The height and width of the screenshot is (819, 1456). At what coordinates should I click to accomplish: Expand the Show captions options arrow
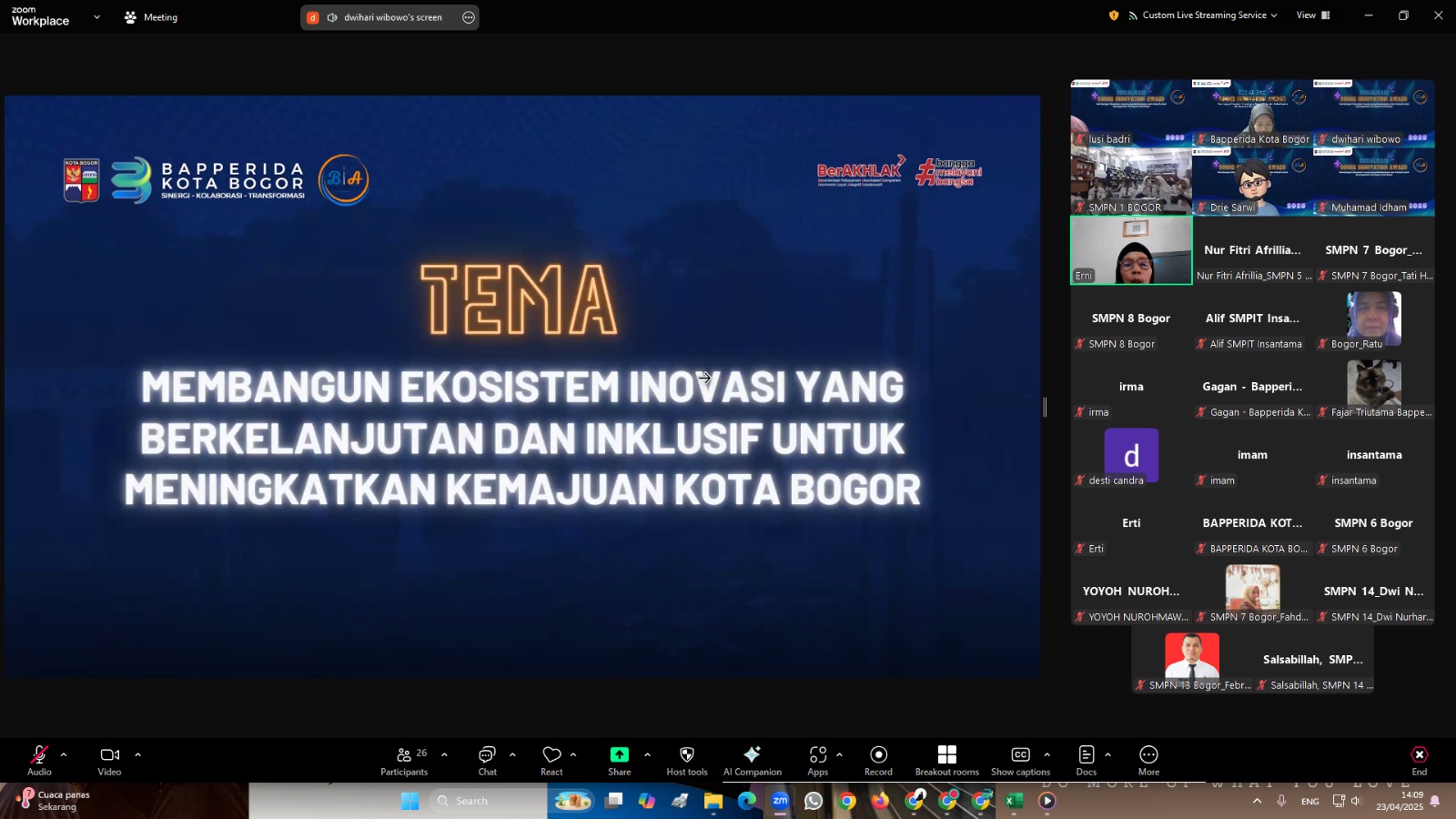pyautogui.click(x=1046, y=754)
